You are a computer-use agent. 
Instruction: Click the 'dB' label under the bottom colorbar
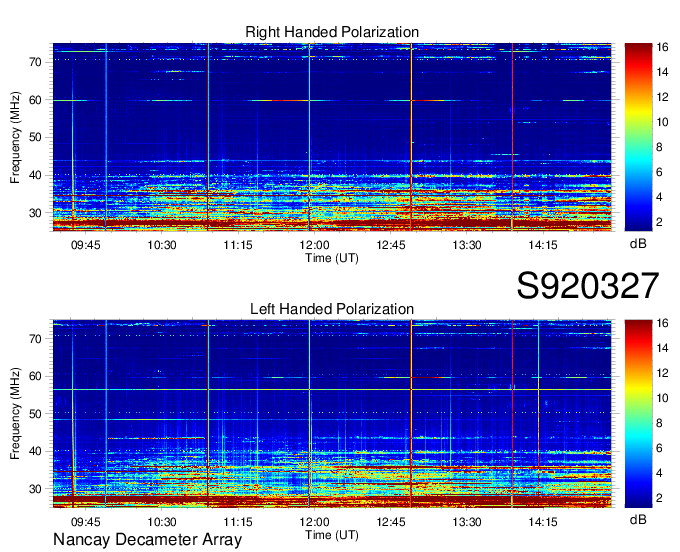click(638, 519)
